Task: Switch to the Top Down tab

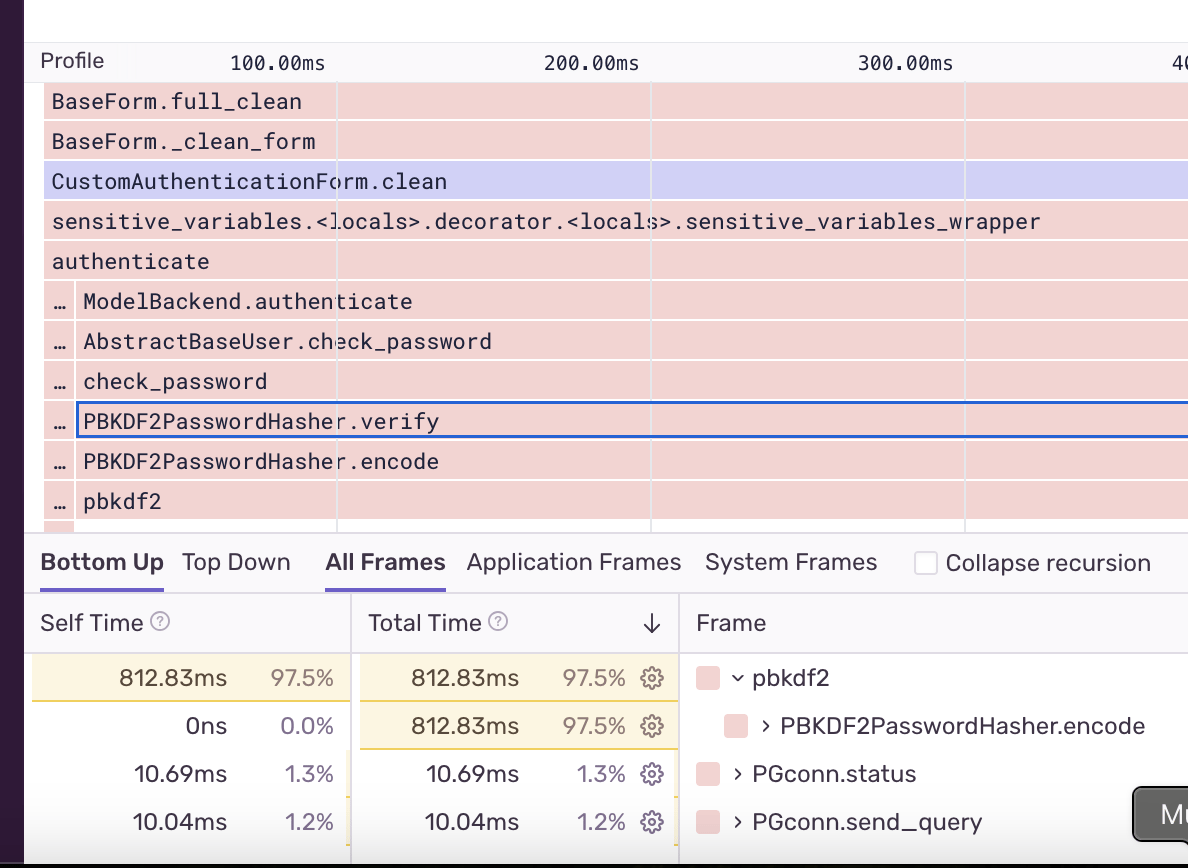Action: pyautogui.click(x=236, y=563)
